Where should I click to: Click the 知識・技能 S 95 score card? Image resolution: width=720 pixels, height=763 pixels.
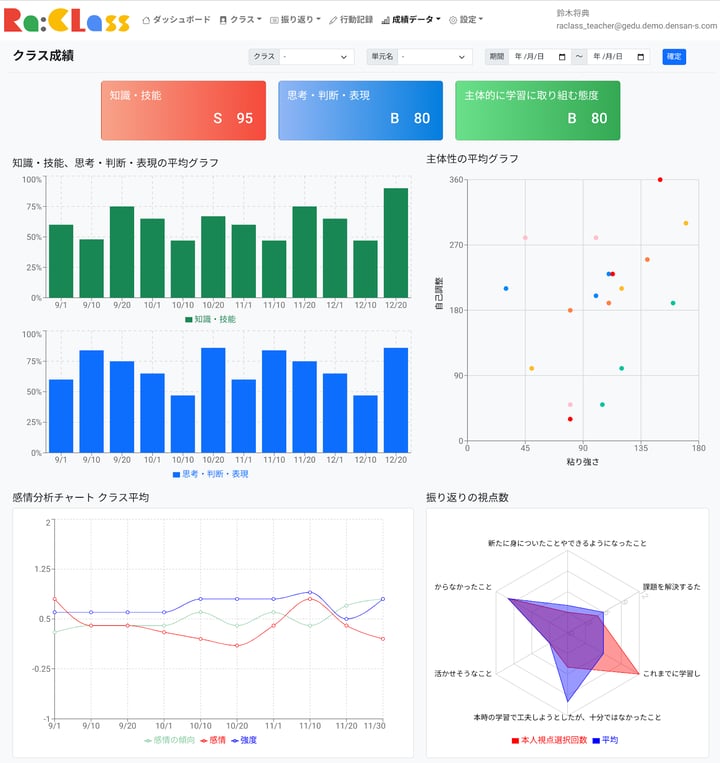(183, 111)
